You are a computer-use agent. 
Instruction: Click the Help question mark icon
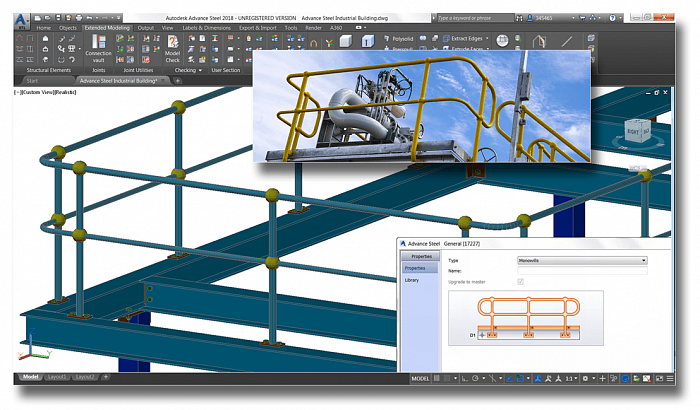click(612, 18)
